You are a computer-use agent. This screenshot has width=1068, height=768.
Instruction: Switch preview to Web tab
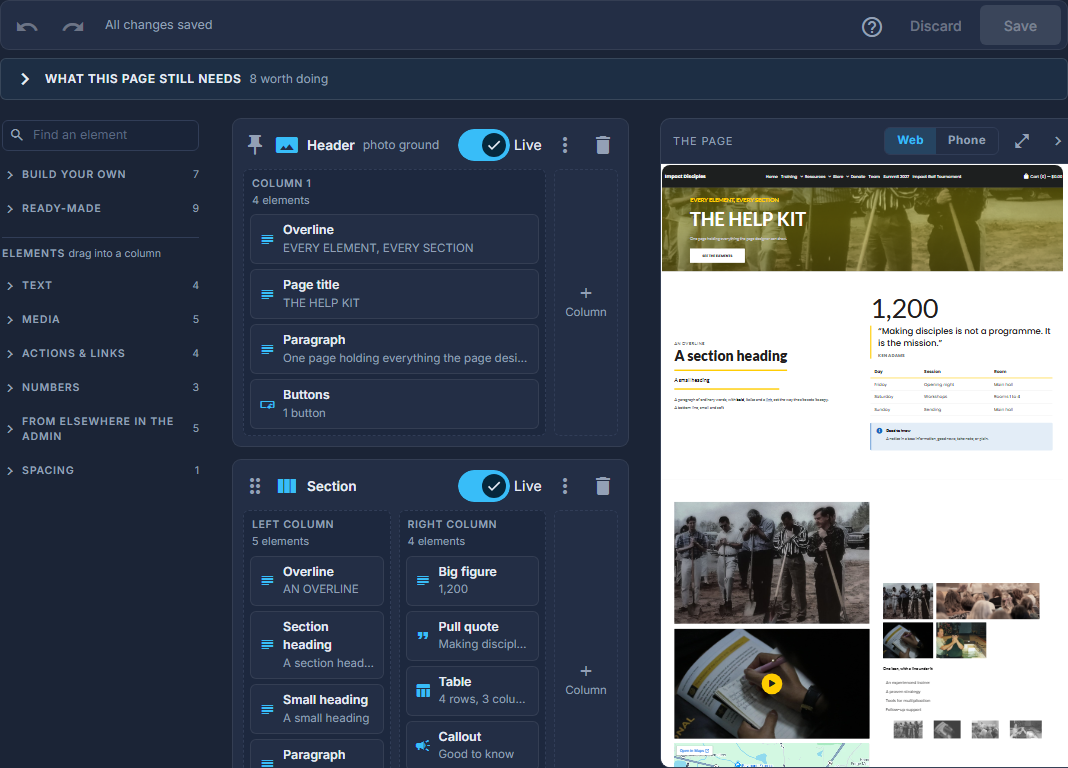click(x=910, y=140)
